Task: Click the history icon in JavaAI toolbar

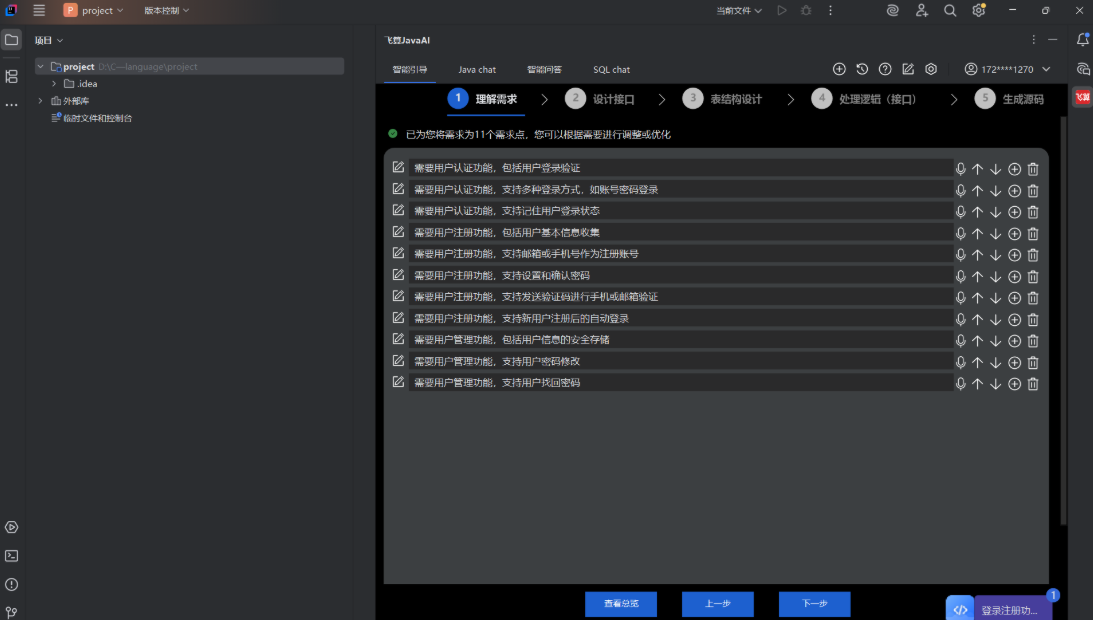Action: click(x=862, y=69)
